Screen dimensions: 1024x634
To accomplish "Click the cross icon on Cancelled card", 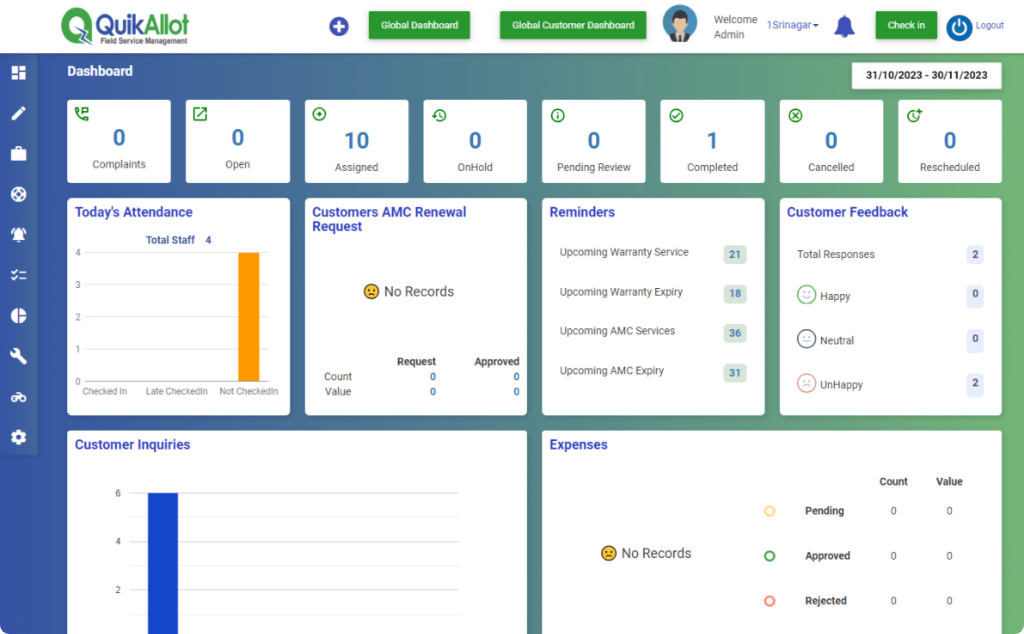I will (x=795, y=116).
